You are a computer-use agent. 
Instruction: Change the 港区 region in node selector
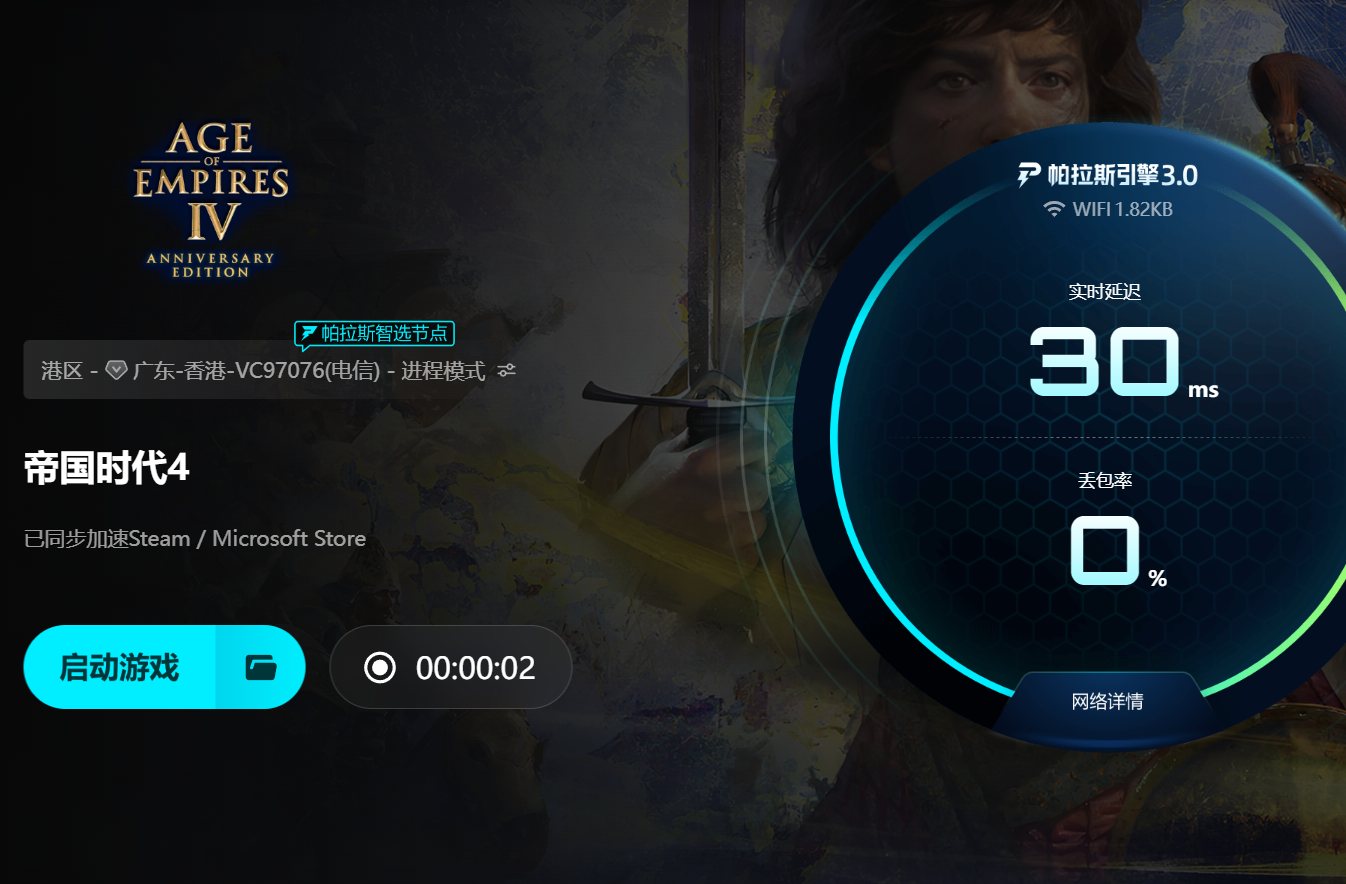pyautogui.click(x=62, y=371)
